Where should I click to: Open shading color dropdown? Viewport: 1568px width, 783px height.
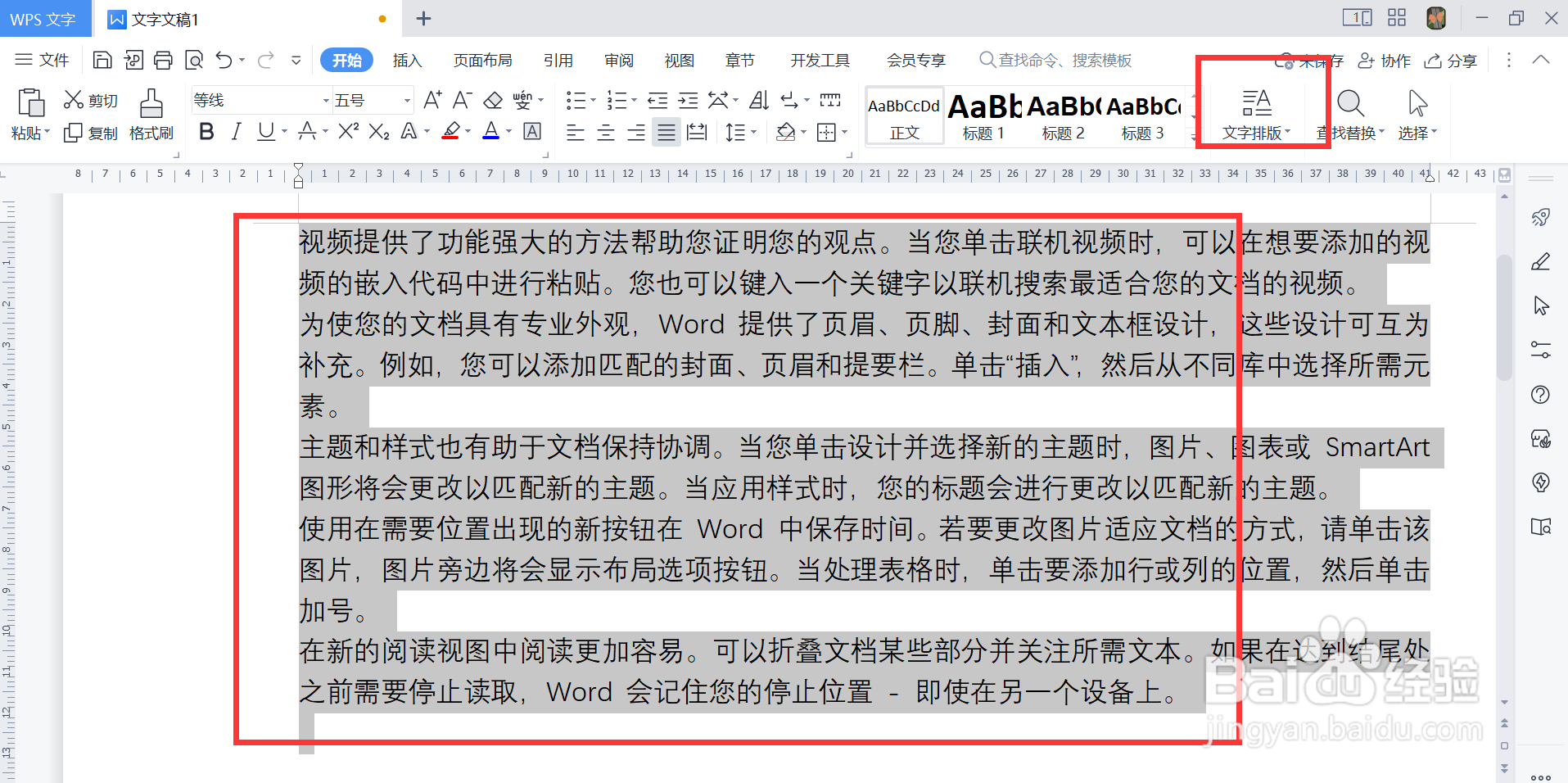804,132
